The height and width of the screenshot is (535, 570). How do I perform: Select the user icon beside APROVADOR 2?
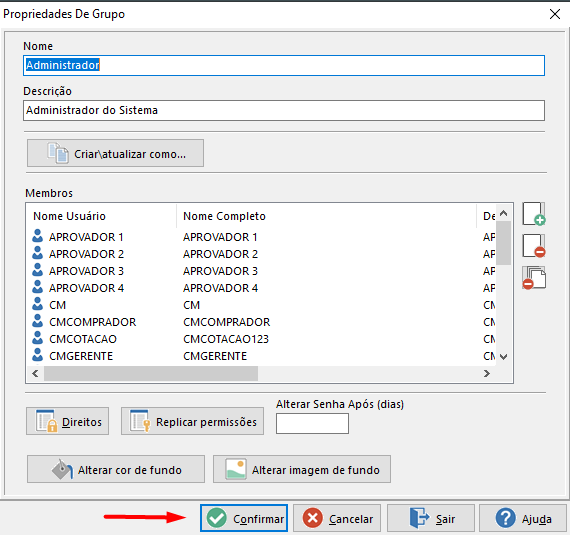[37, 253]
